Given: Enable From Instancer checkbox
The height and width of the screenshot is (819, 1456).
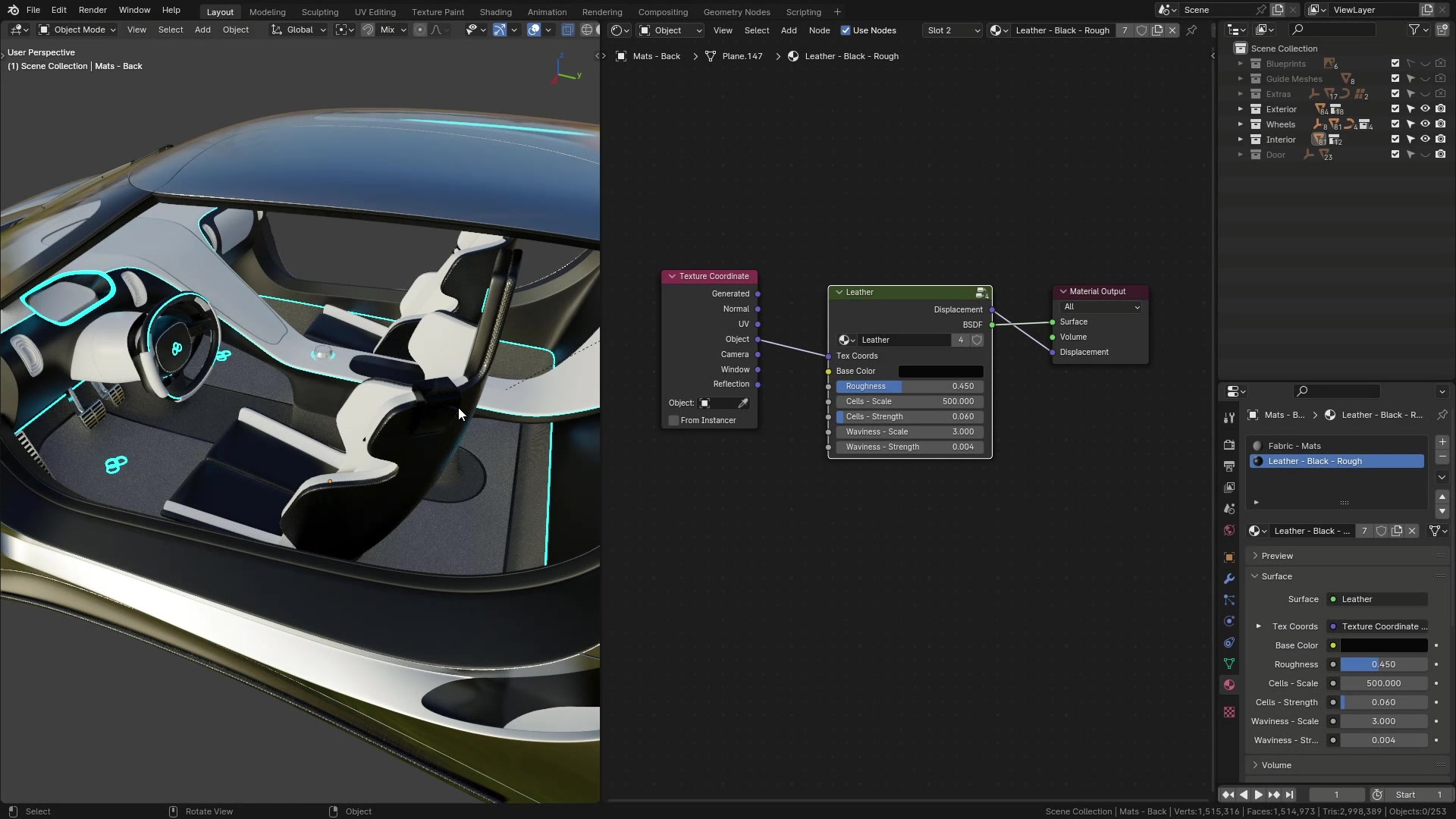Looking at the screenshot, I should [x=673, y=420].
